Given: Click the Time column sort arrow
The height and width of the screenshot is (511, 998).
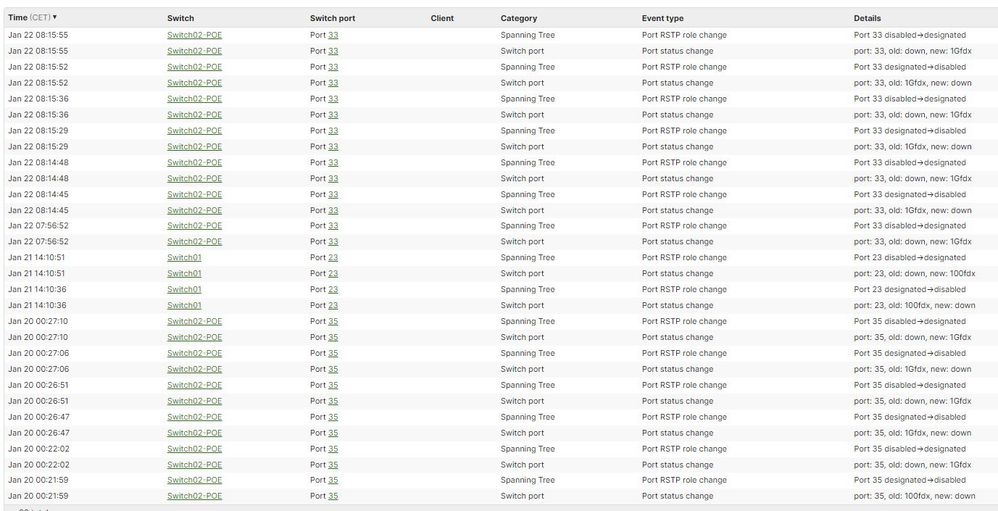Looking at the screenshot, I should coord(55,18).
